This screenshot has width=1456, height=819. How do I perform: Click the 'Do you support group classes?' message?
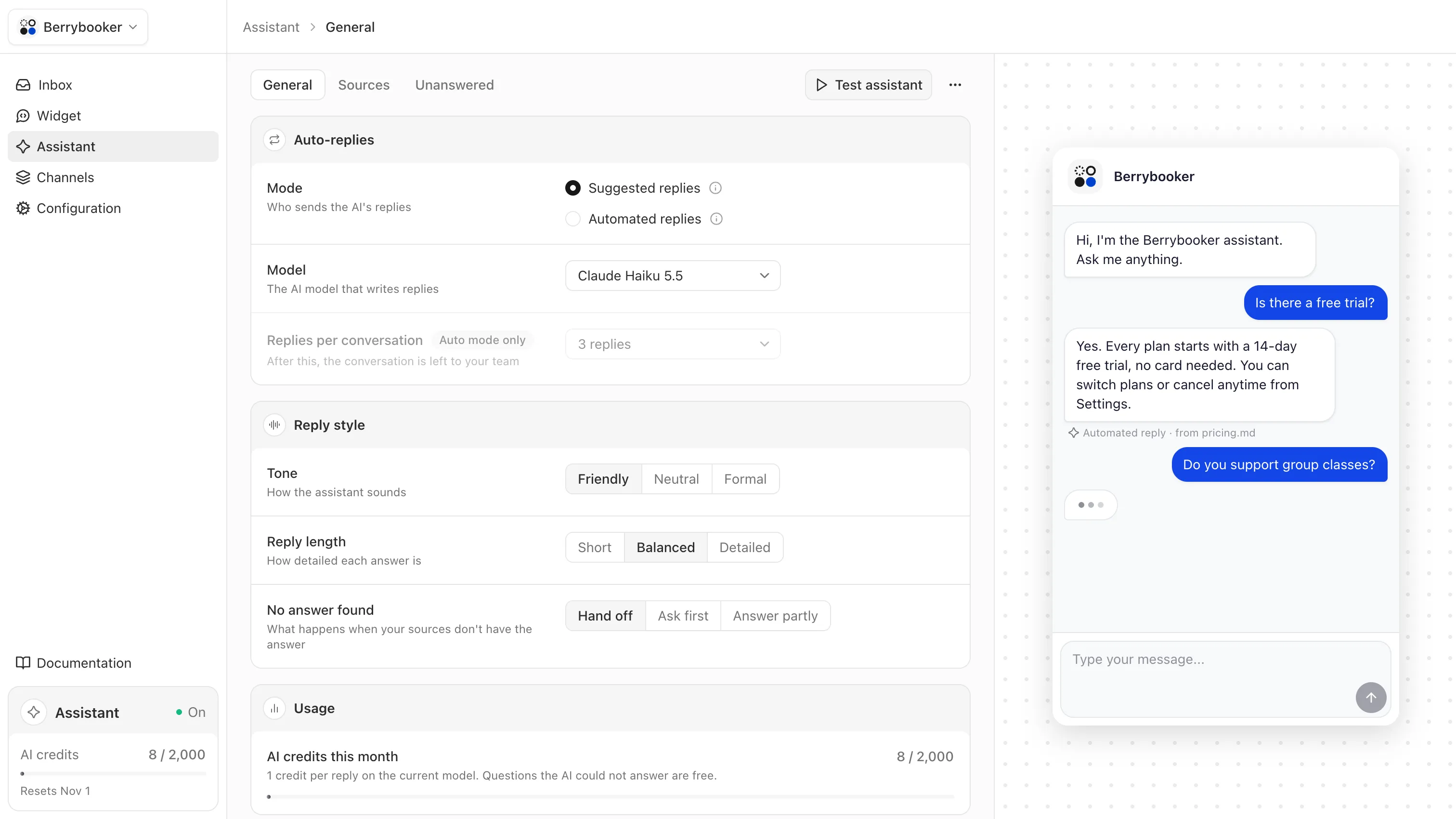1279,465
